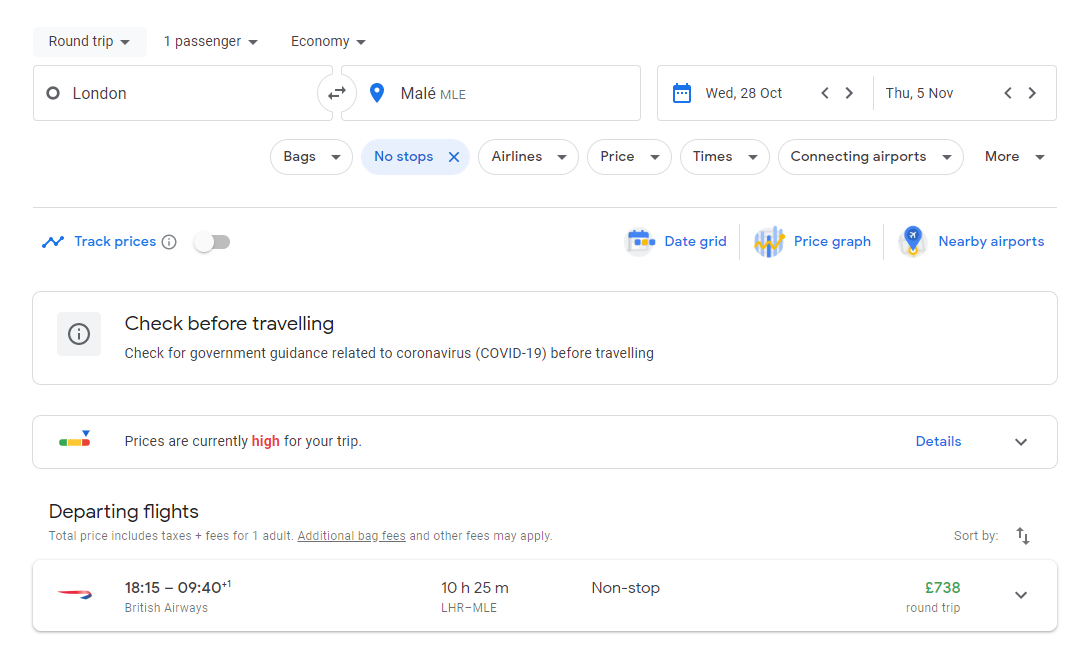The height and width of the screenshot is (664, 1089).
Task: Click the London origin input field
Action: (x=180, y=93)
